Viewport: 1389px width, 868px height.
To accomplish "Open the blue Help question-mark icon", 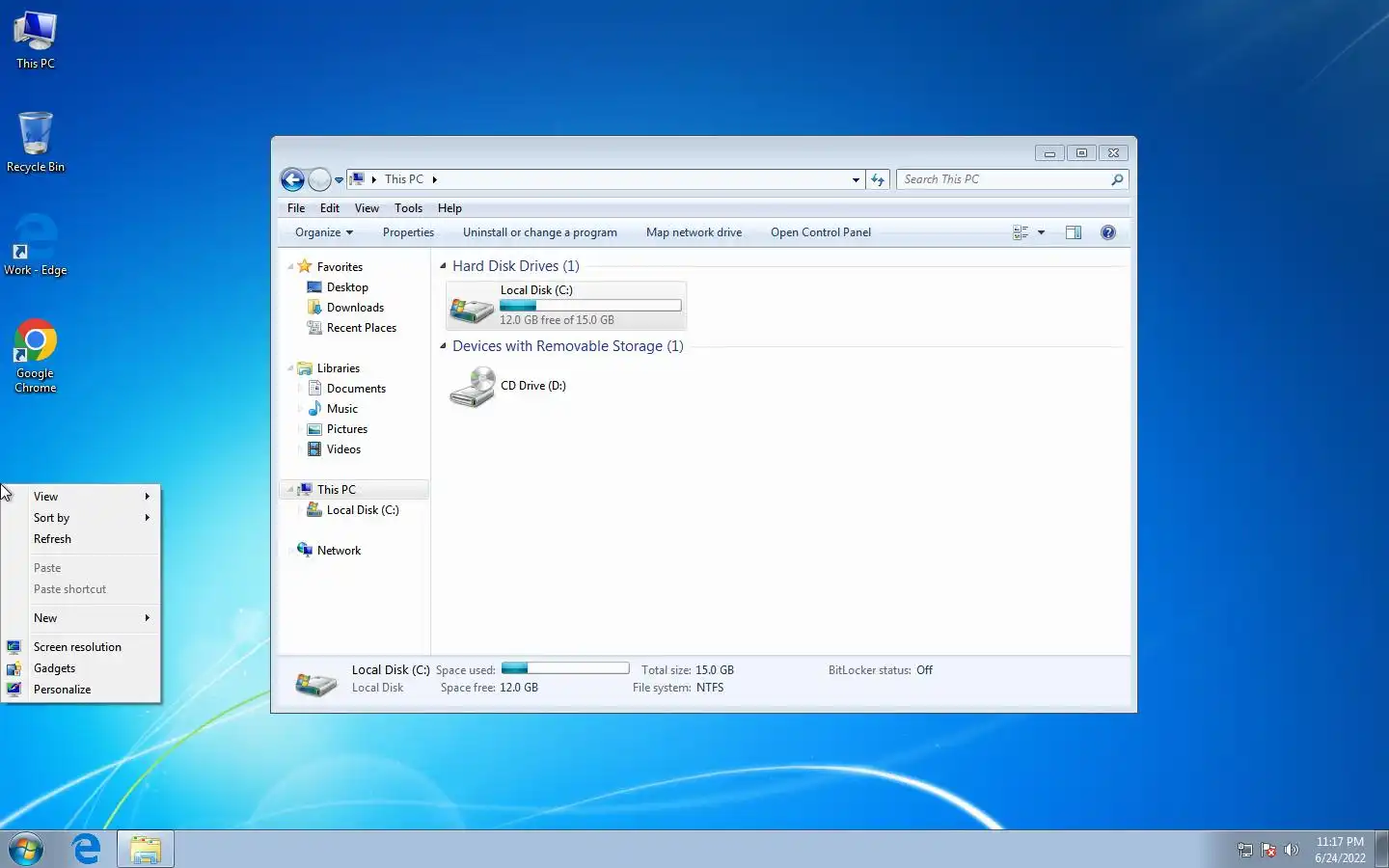I will pos(1108,232).
